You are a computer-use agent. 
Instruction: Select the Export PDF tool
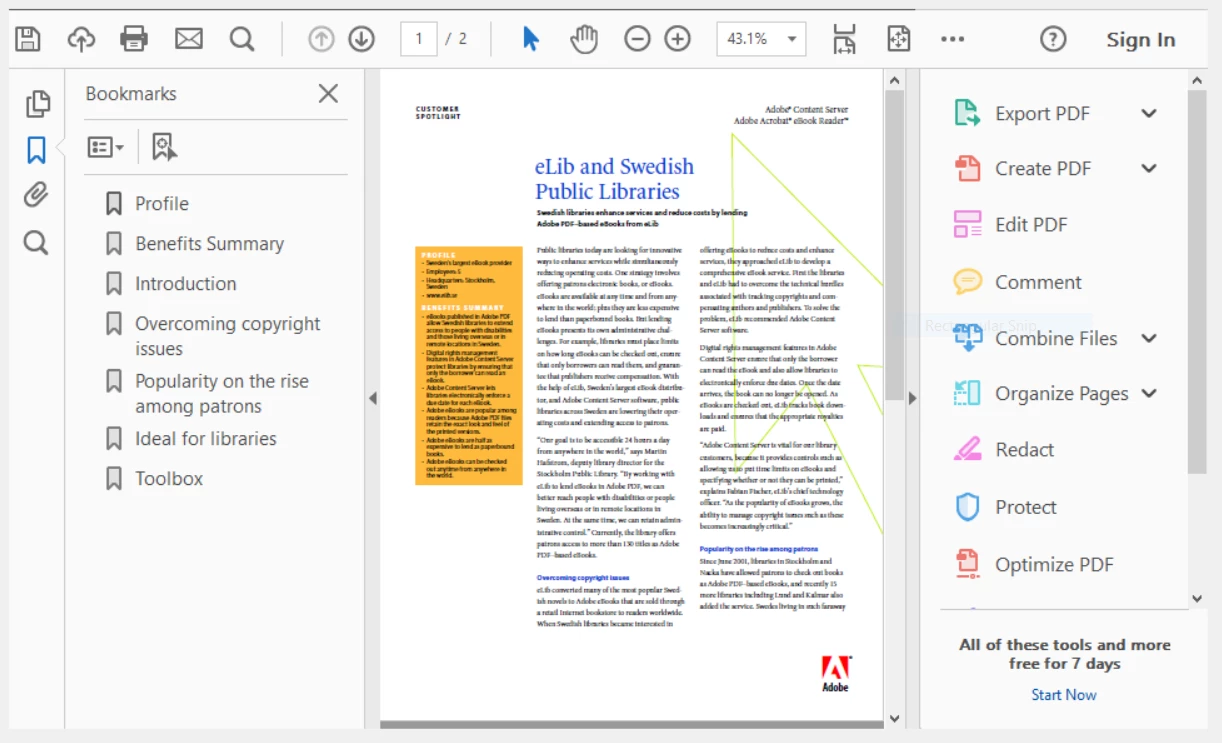click(1042, 113)
